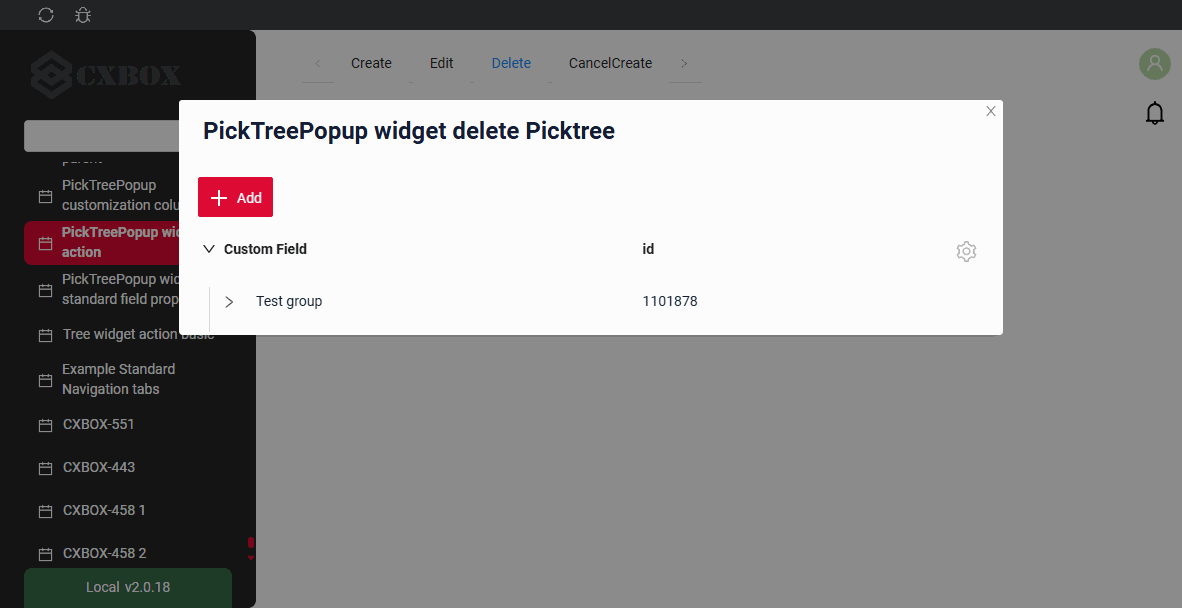
Task: Open CXBOX-458 2 sidebar item
Action: 104,553
